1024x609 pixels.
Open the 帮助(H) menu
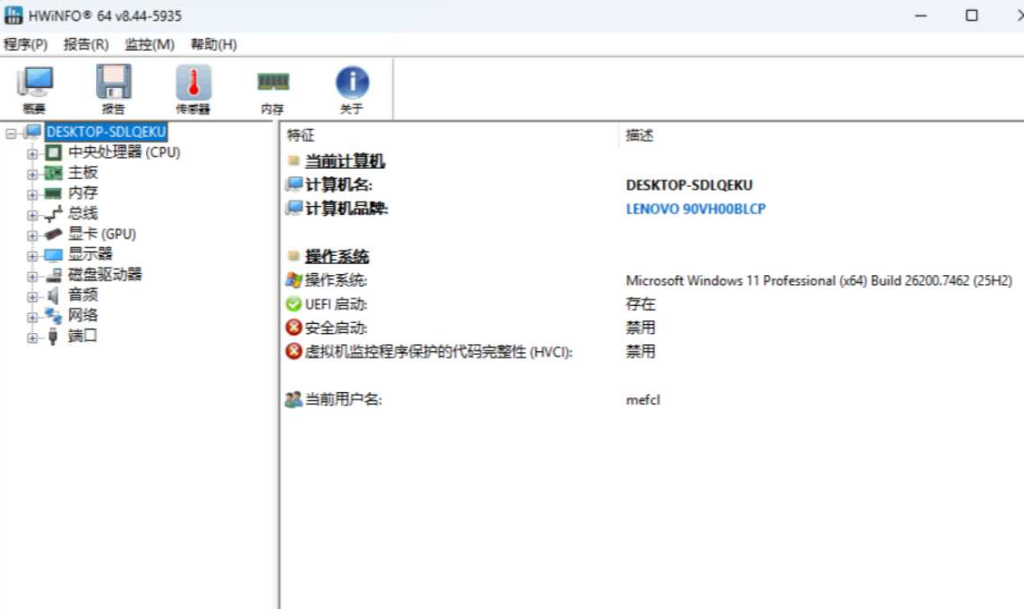pyautogui.click(x=214, y=44)
